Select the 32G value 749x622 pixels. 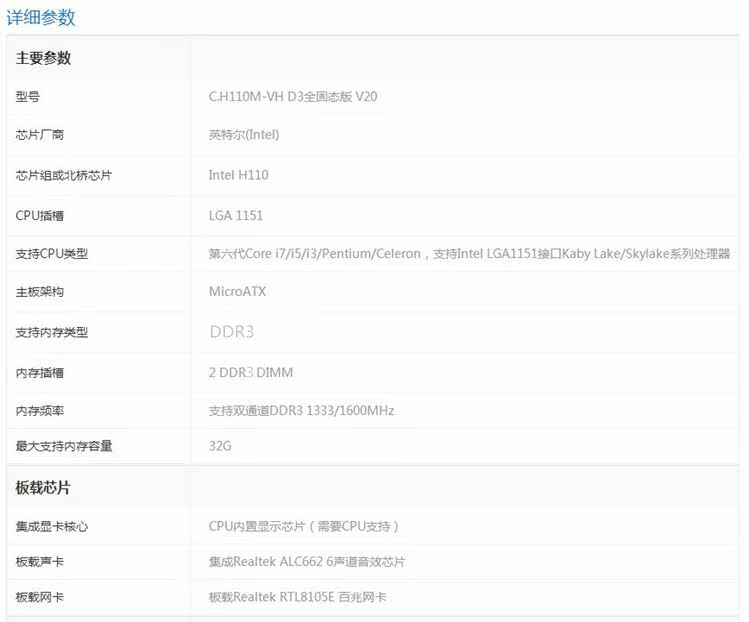point(220,446)
